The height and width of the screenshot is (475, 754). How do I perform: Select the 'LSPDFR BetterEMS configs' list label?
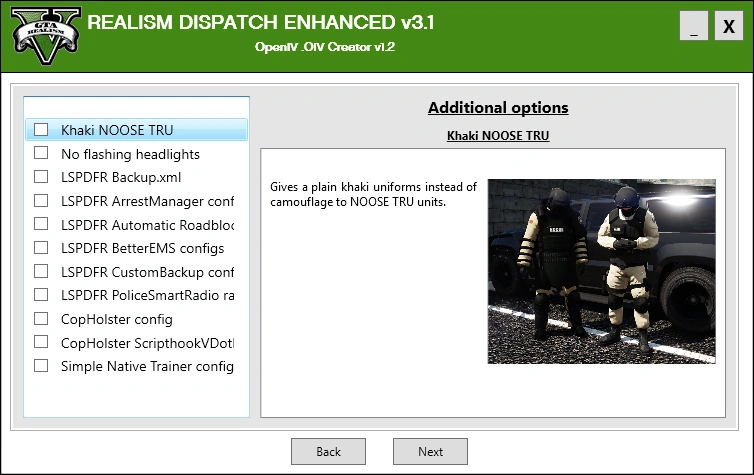point(142,248)
